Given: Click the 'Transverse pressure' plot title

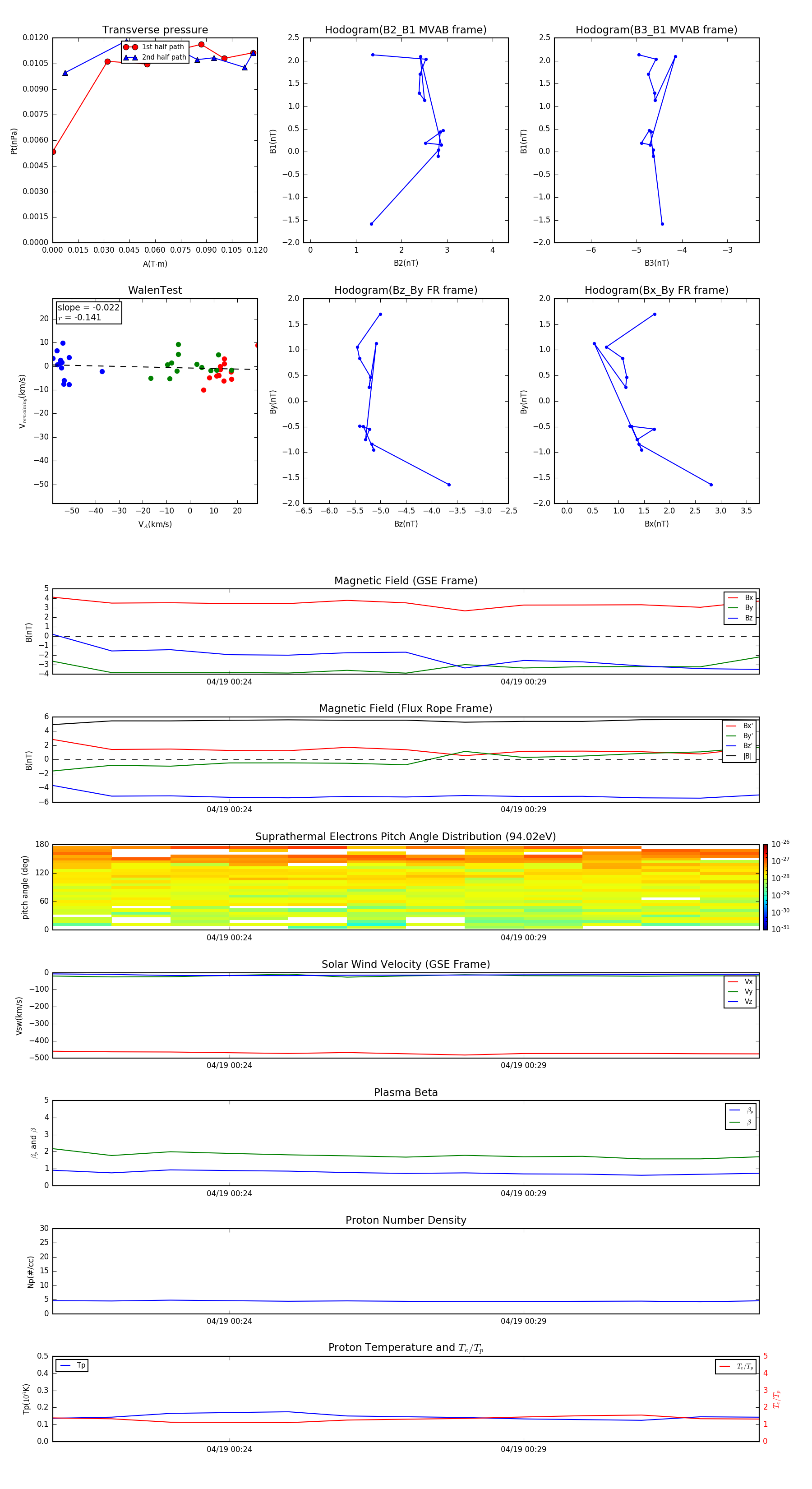Looking at the screenshot, I should pyautogui.click(x=155, y=30).
